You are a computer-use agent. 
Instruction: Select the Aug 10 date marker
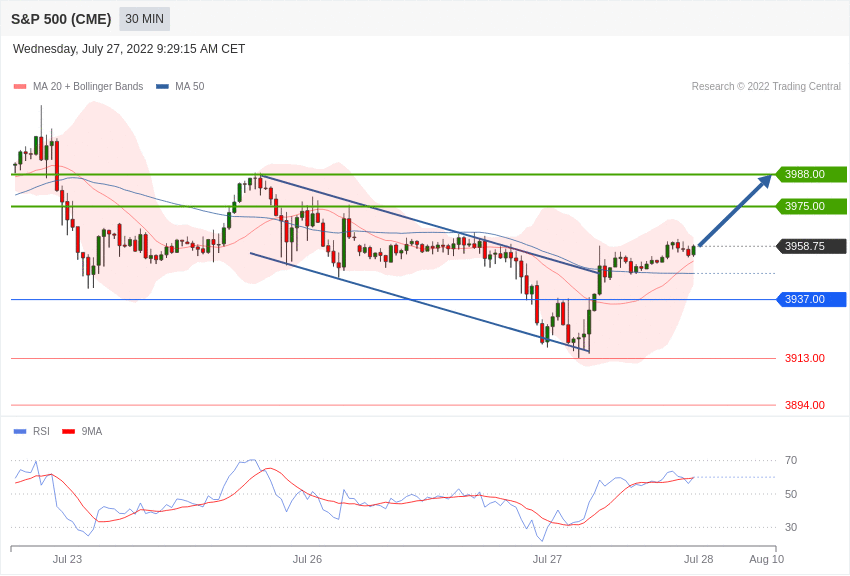tap(767, 559)
